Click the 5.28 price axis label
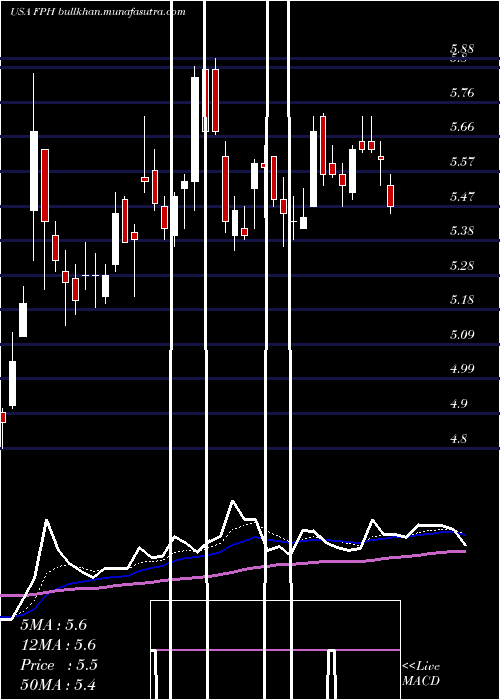The width and height of the screenshot is (500, 700). tap(462, 266)
